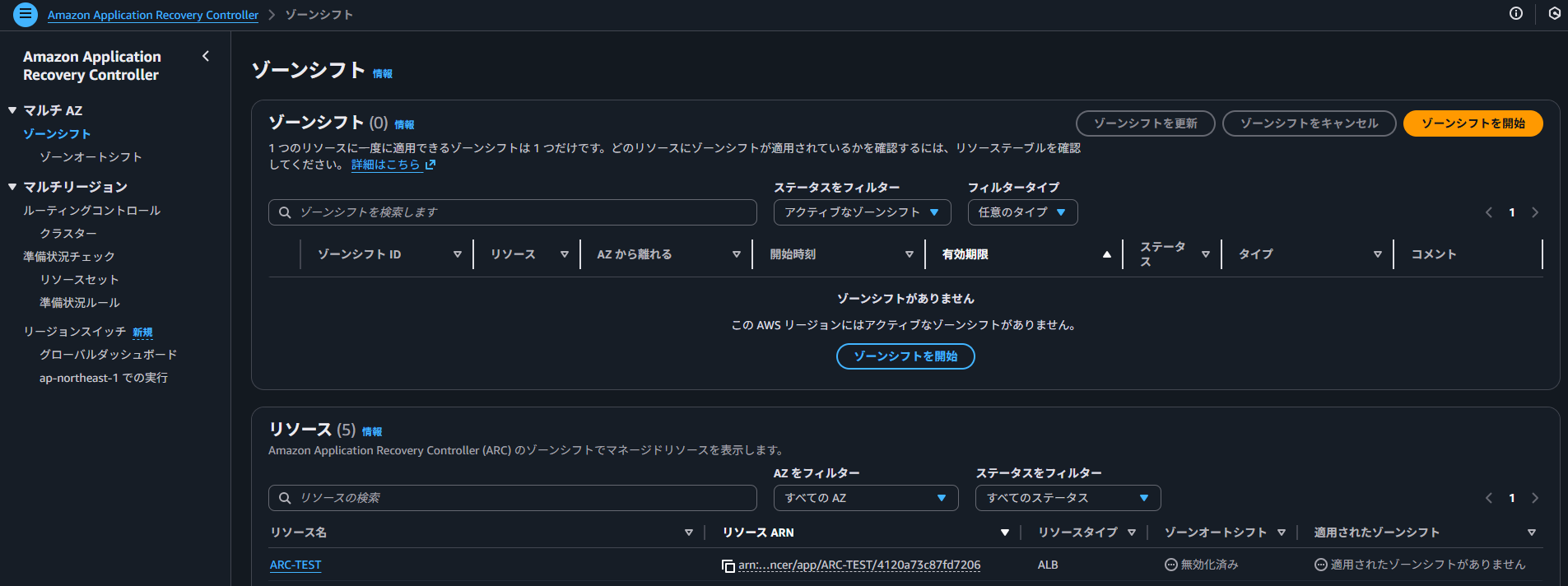Focus the リソースの検索 search field

click(x=513, y=498)
